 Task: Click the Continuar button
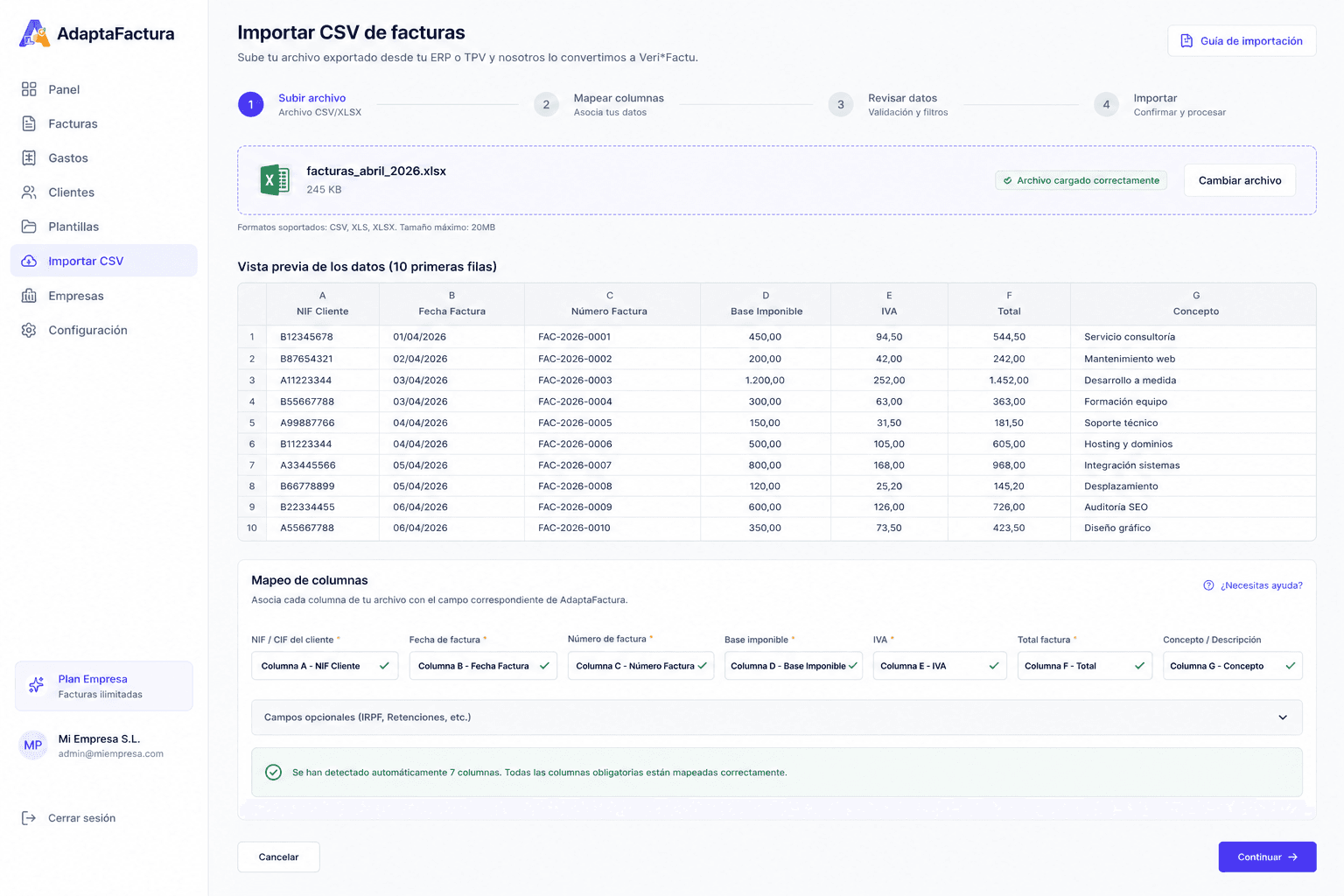(x=1267, y=857)
